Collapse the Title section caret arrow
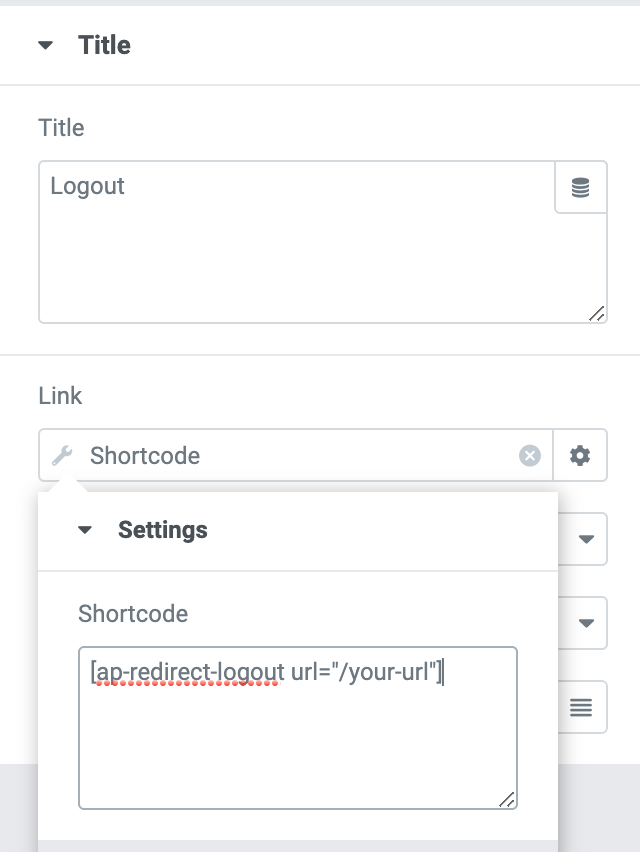This screenshot has height=852, width=640. (46, 45)
